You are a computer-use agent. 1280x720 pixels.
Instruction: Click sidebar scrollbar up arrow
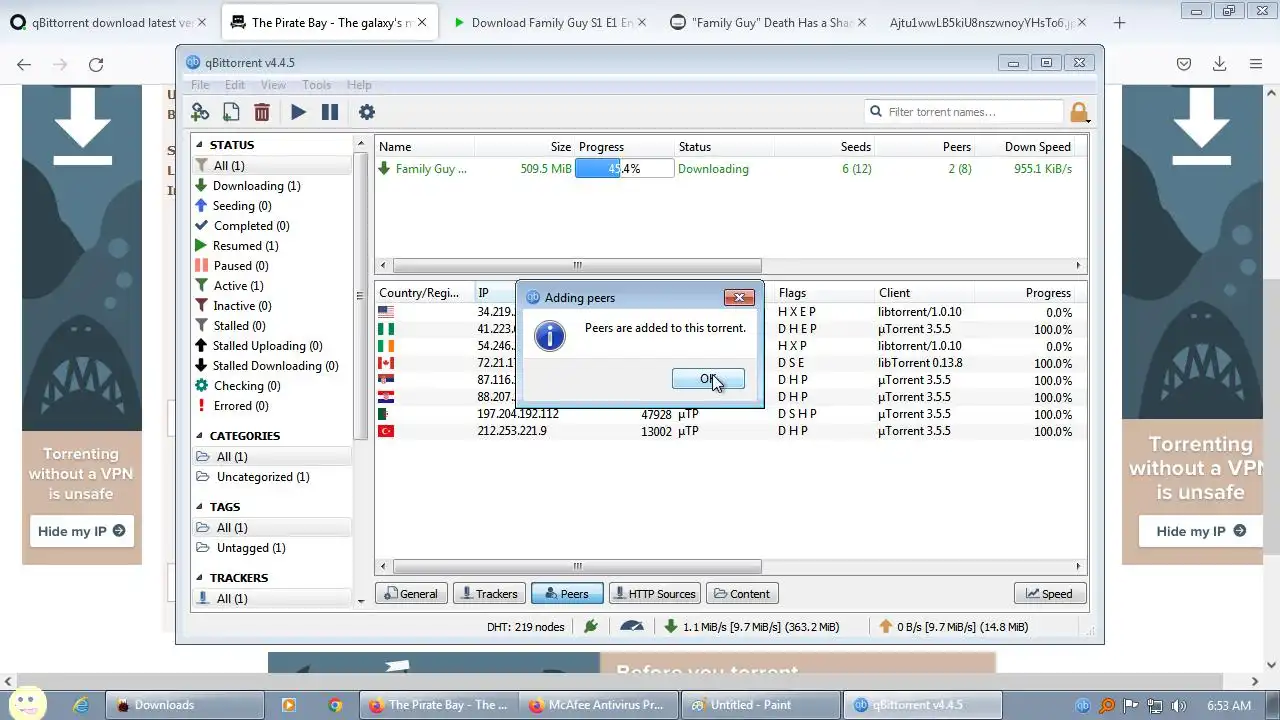tap(361, 145)
